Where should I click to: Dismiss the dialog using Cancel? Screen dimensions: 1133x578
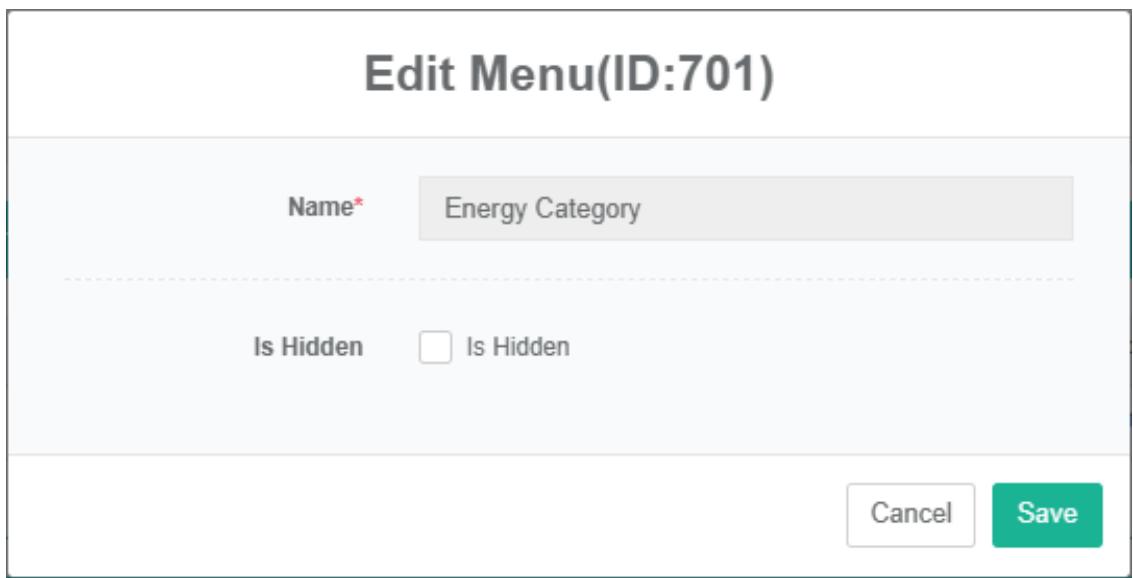pos(910,515)
